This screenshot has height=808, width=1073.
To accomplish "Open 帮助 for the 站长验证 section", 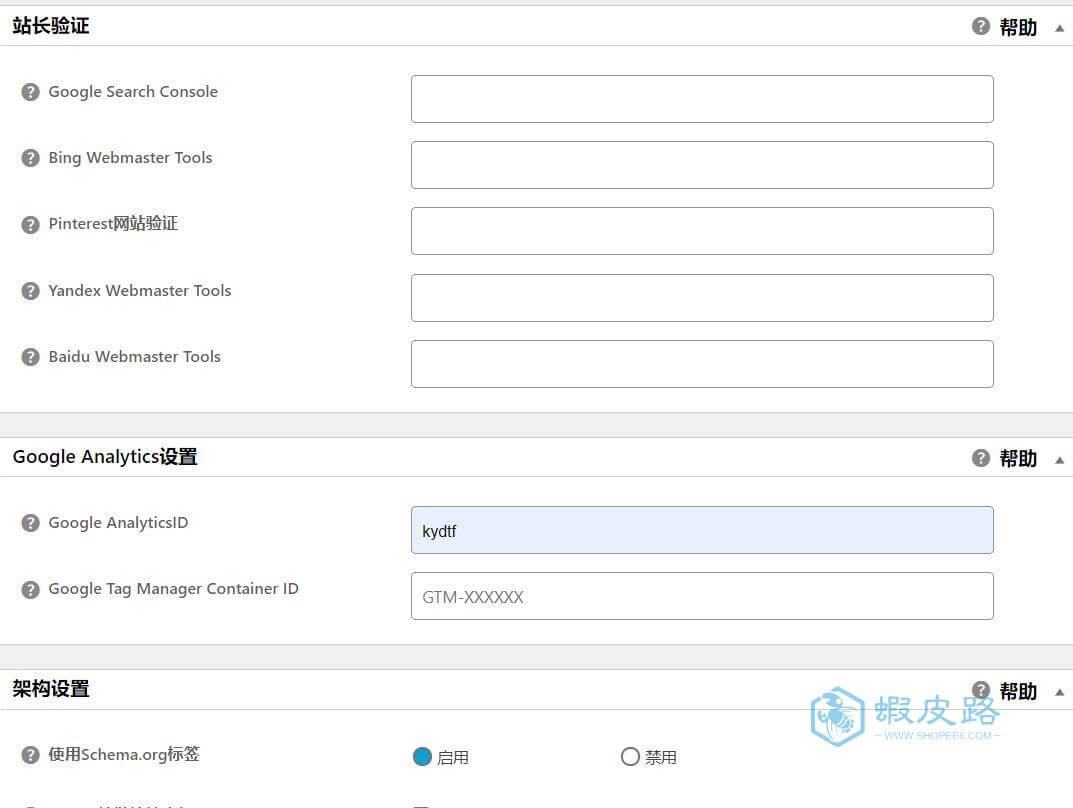I will point(1018,27).
